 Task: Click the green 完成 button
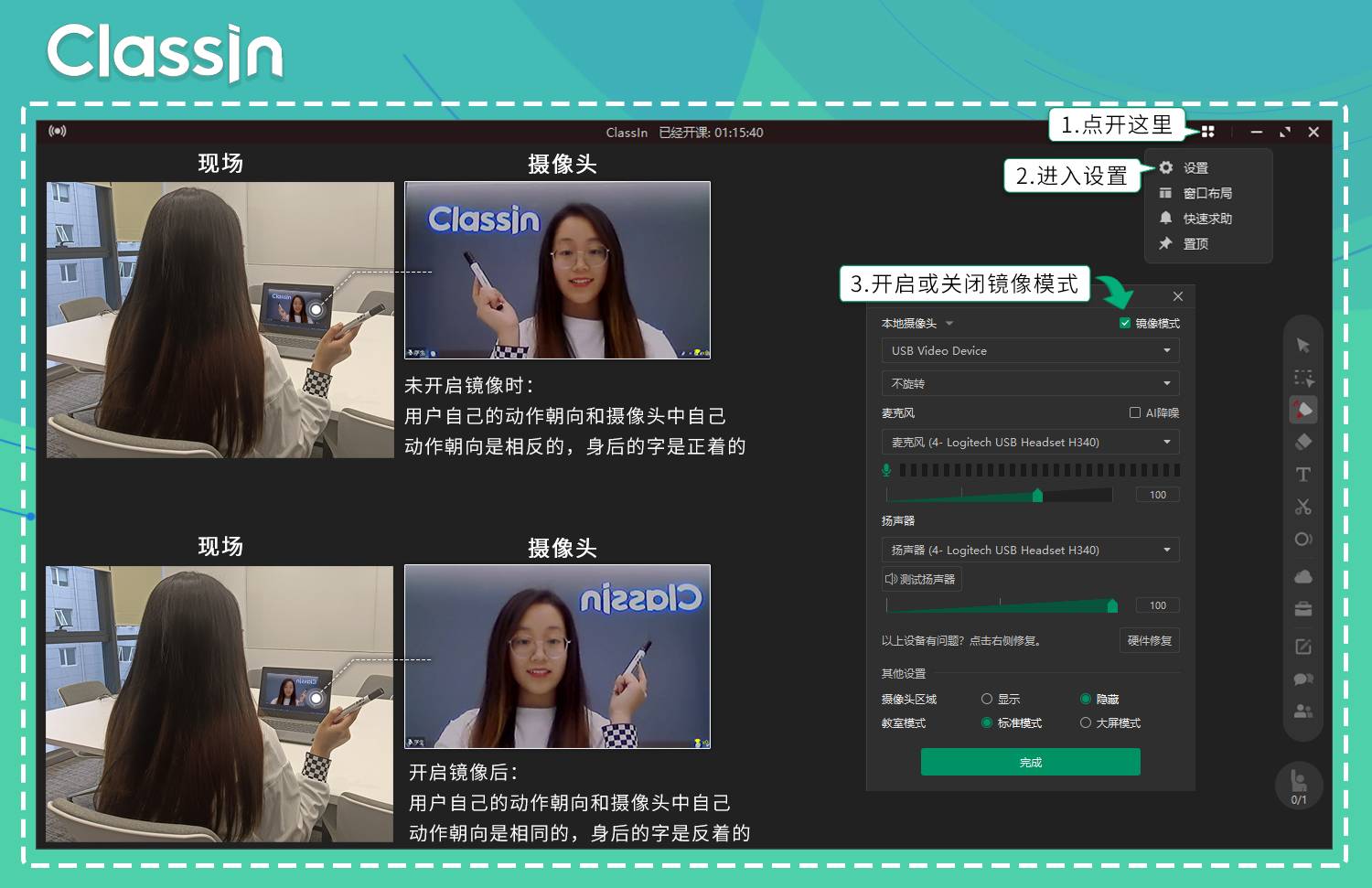[x=1030, y=762]
